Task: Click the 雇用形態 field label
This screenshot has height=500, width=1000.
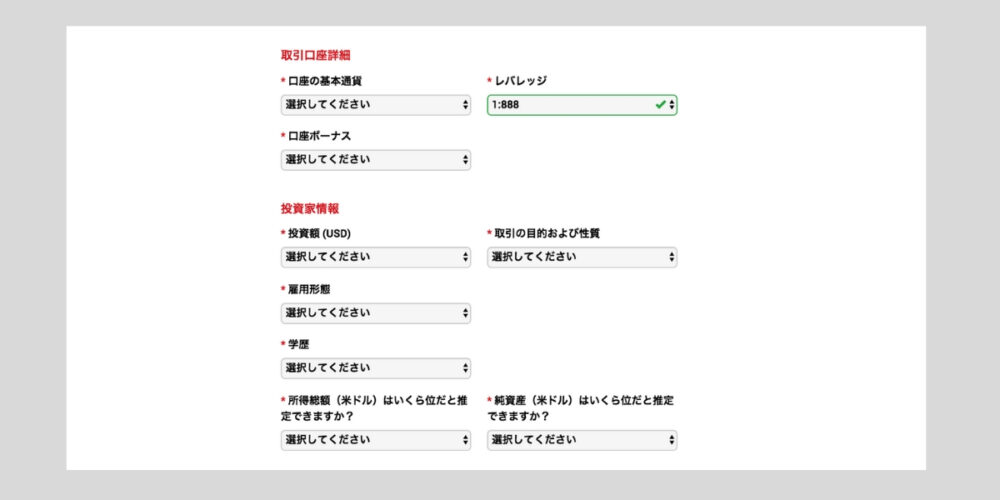Action: click(x=309, y=290)
